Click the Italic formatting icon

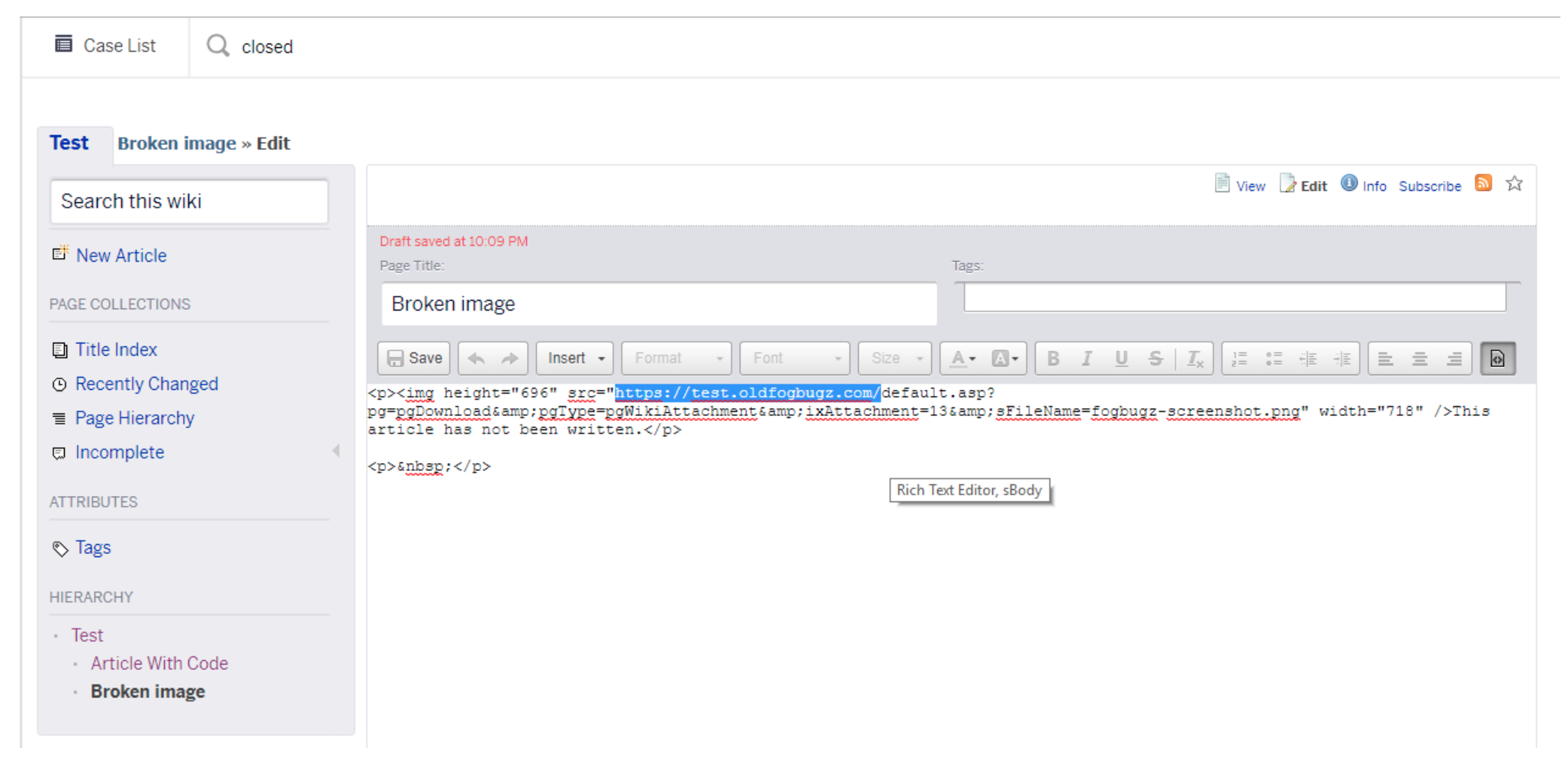click(1087, 359)
